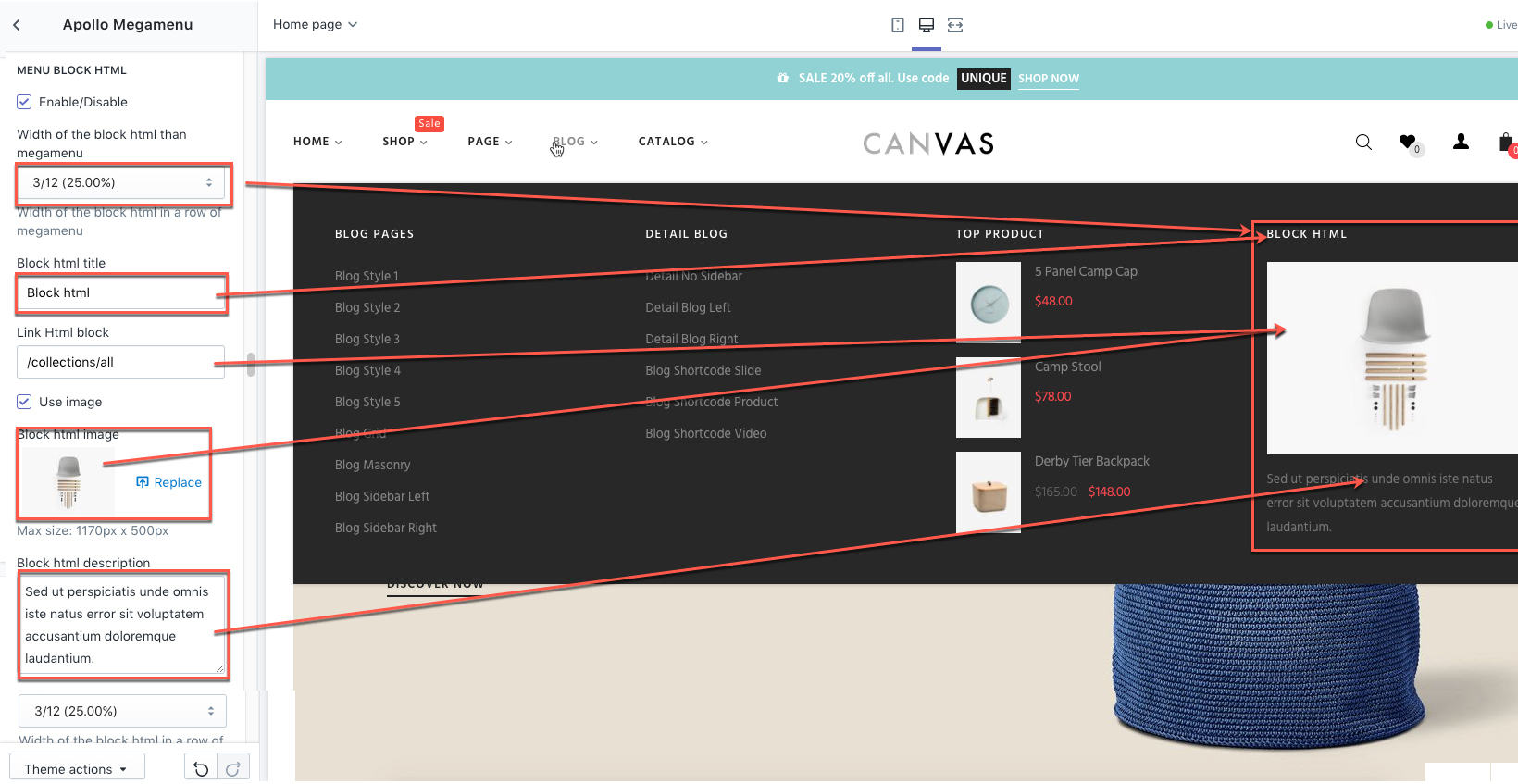Open Blog Style 5 link
This screenshot has height=784, width=1518.
click(x=367, y=402)
